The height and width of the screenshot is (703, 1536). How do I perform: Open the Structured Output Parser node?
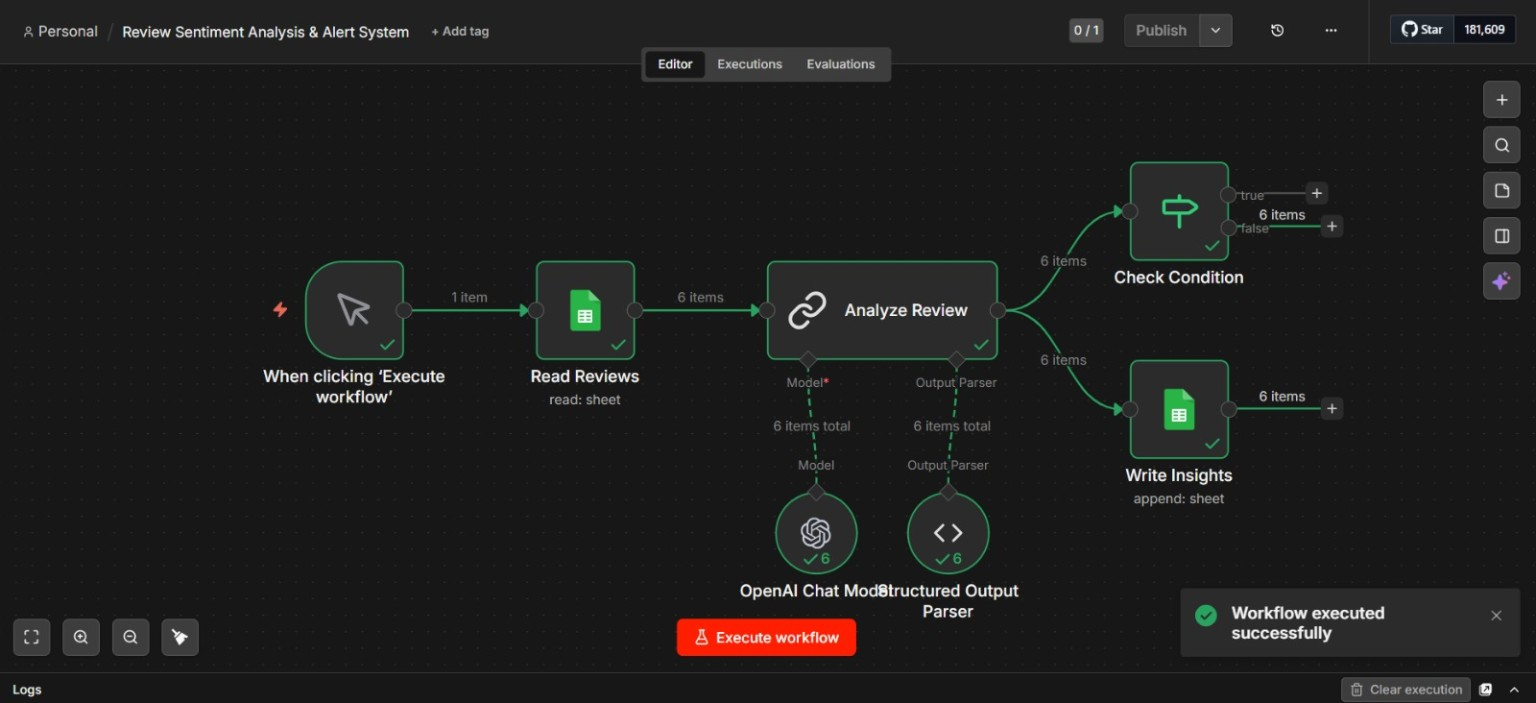tap(948, 533)
